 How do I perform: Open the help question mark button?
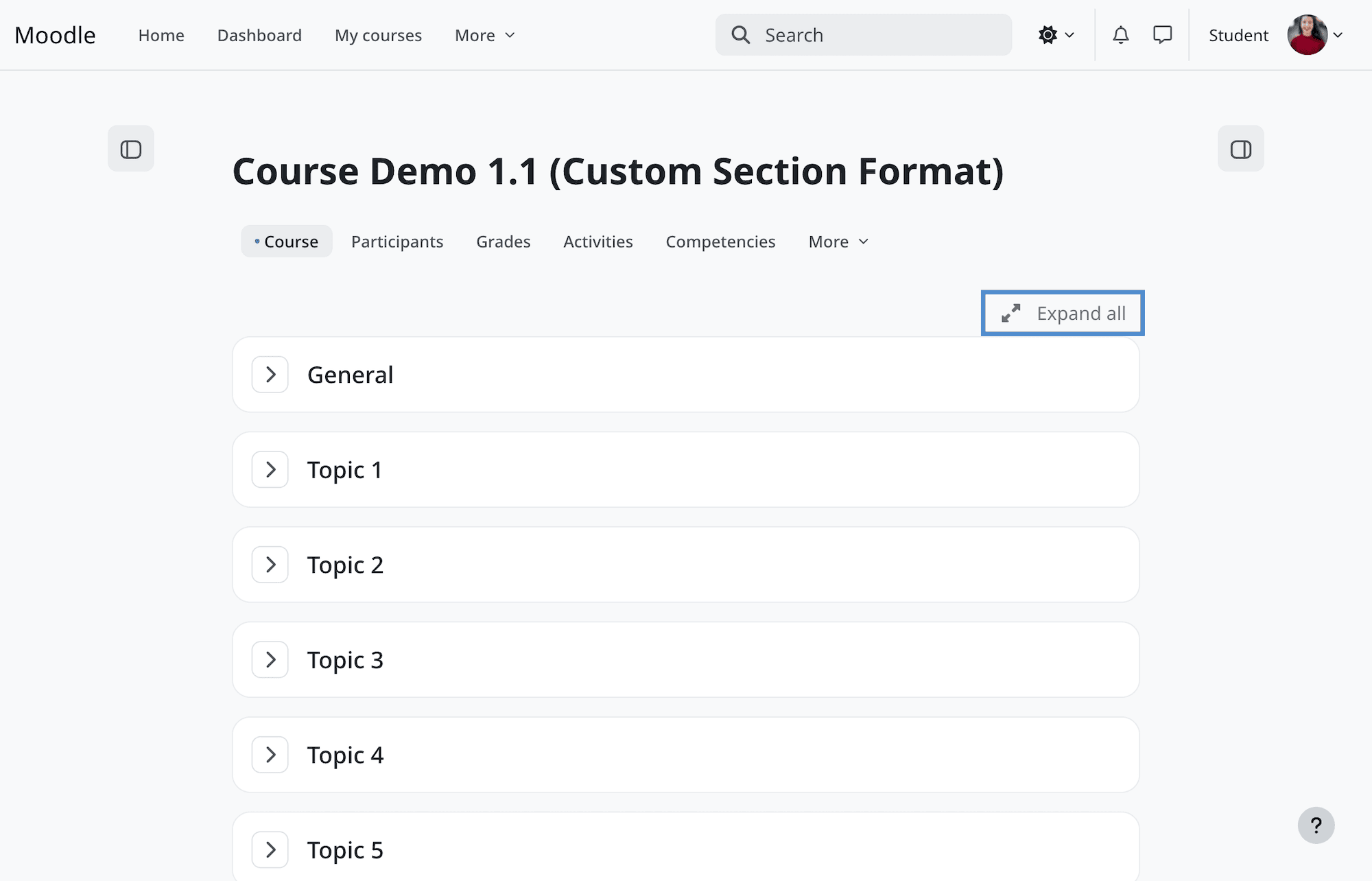(1316, 825)
